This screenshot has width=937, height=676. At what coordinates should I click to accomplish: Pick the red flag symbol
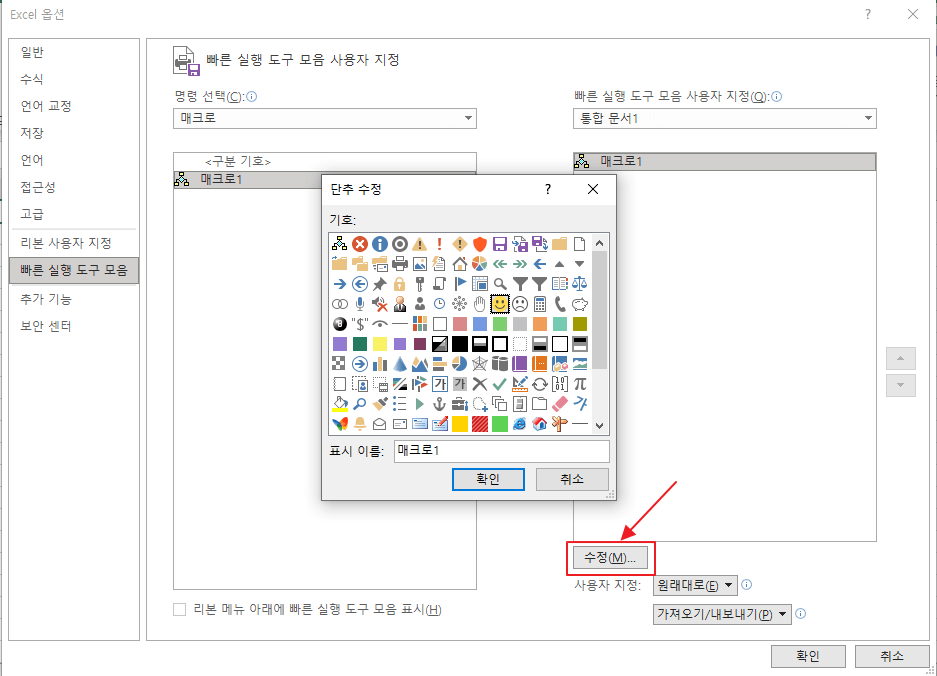click(x=459, y=283)
